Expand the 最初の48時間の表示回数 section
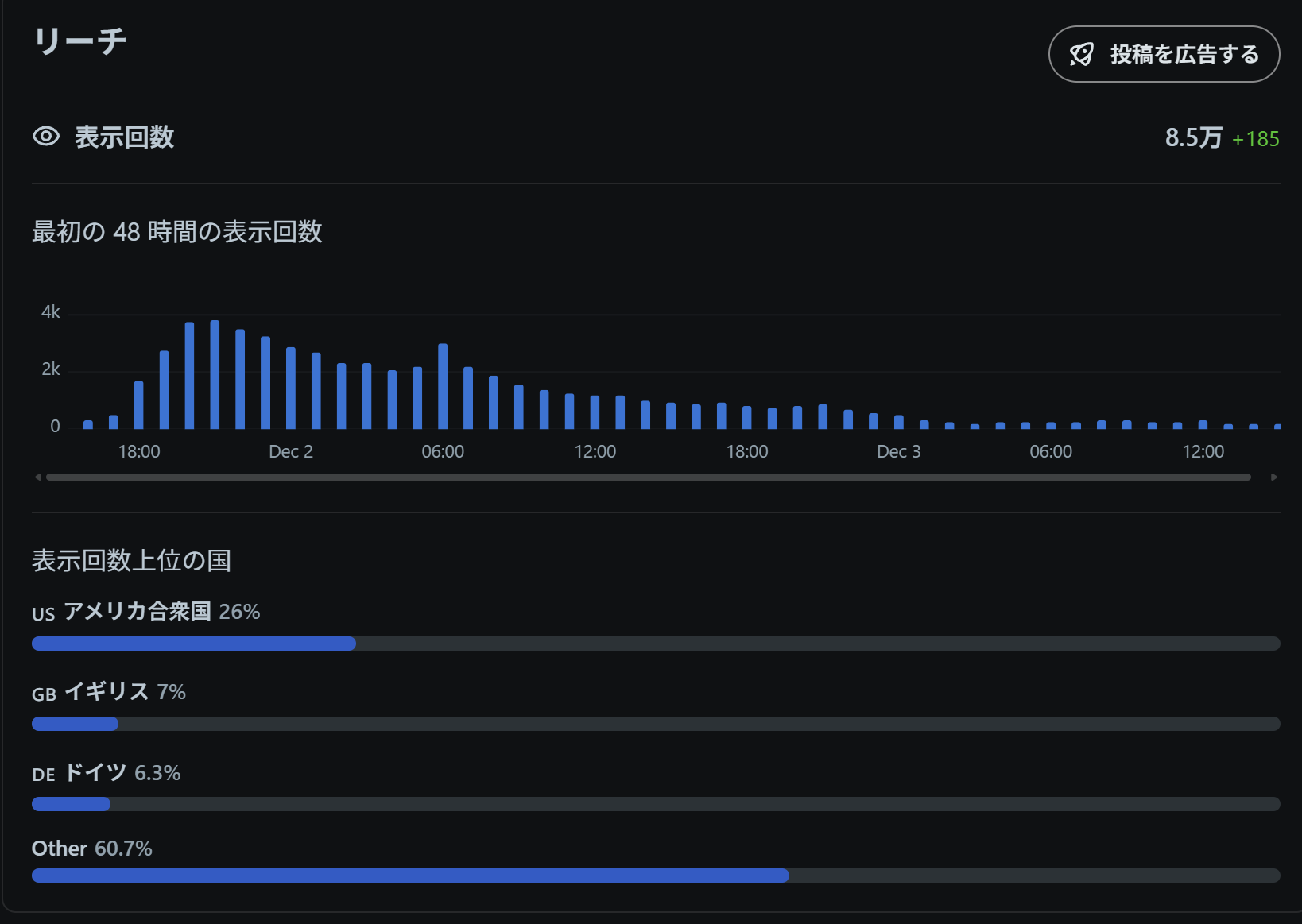Viewport: 1302px width, 924px height. (176, 233)
